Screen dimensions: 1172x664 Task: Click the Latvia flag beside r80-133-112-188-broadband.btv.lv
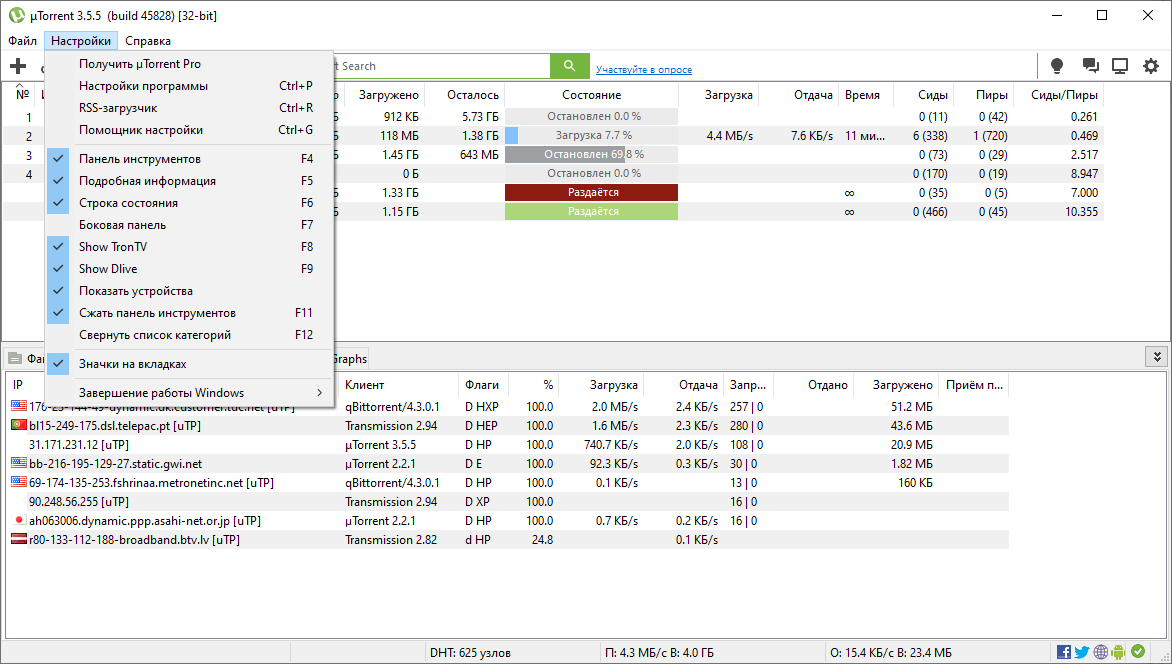coord(19,539)
